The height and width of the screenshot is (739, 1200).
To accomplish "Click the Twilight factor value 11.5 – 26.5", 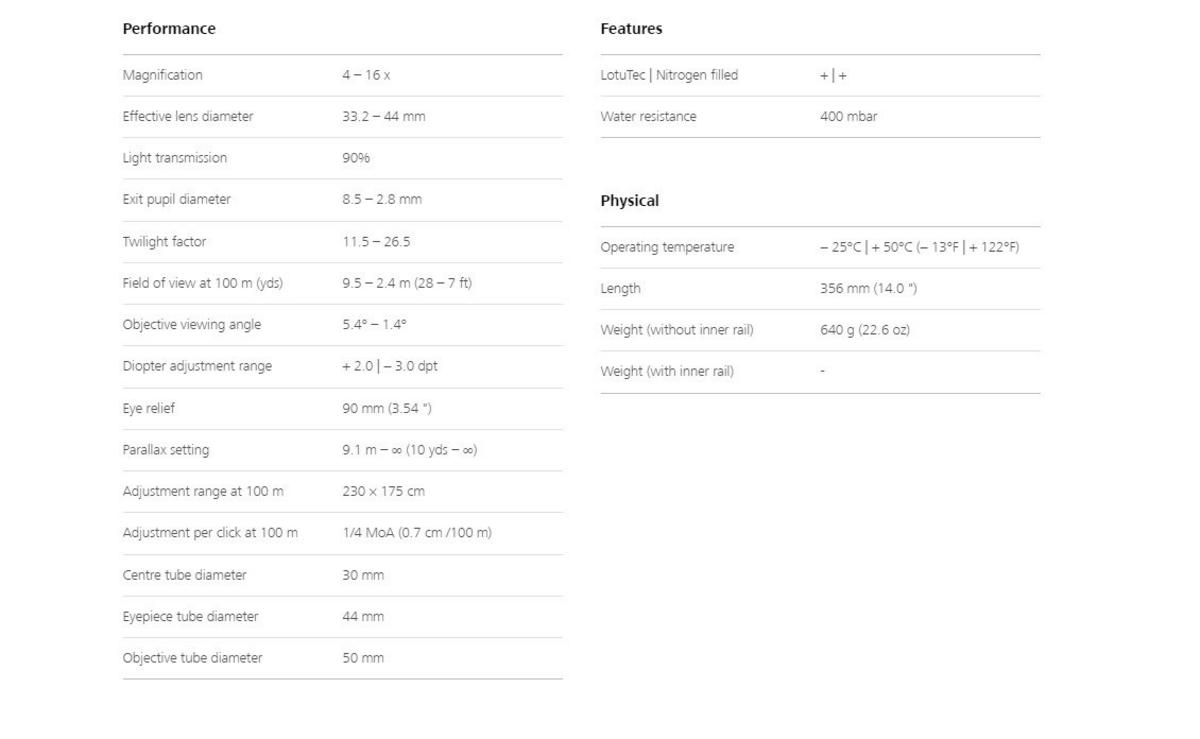I will [x=376, y=241].
